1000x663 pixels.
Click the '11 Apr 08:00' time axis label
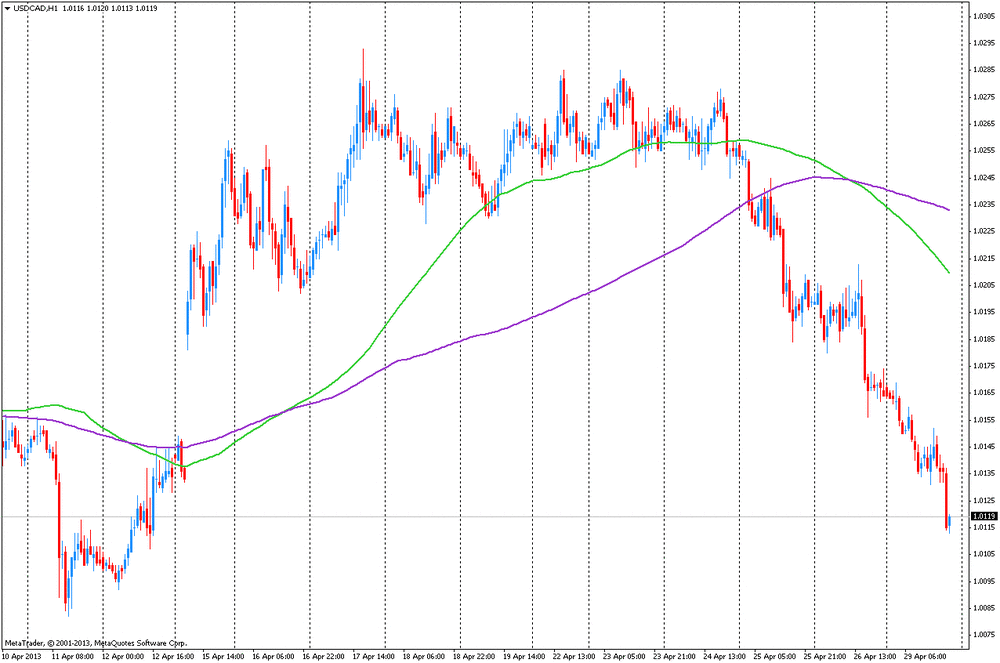click(x=73, y=656)
